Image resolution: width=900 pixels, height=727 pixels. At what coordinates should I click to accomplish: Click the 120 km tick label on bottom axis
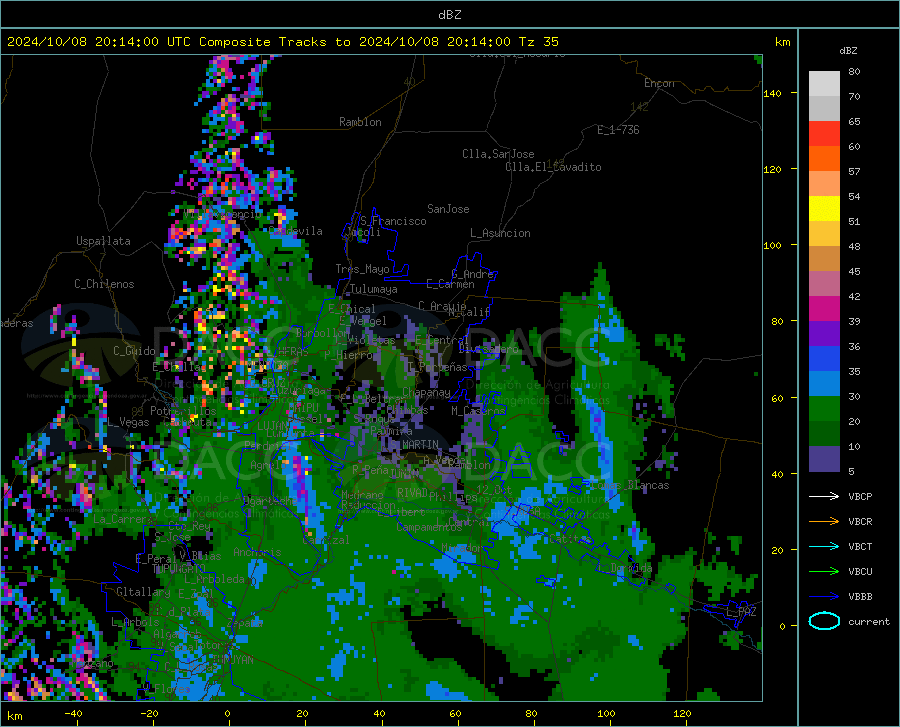[682, 713]
